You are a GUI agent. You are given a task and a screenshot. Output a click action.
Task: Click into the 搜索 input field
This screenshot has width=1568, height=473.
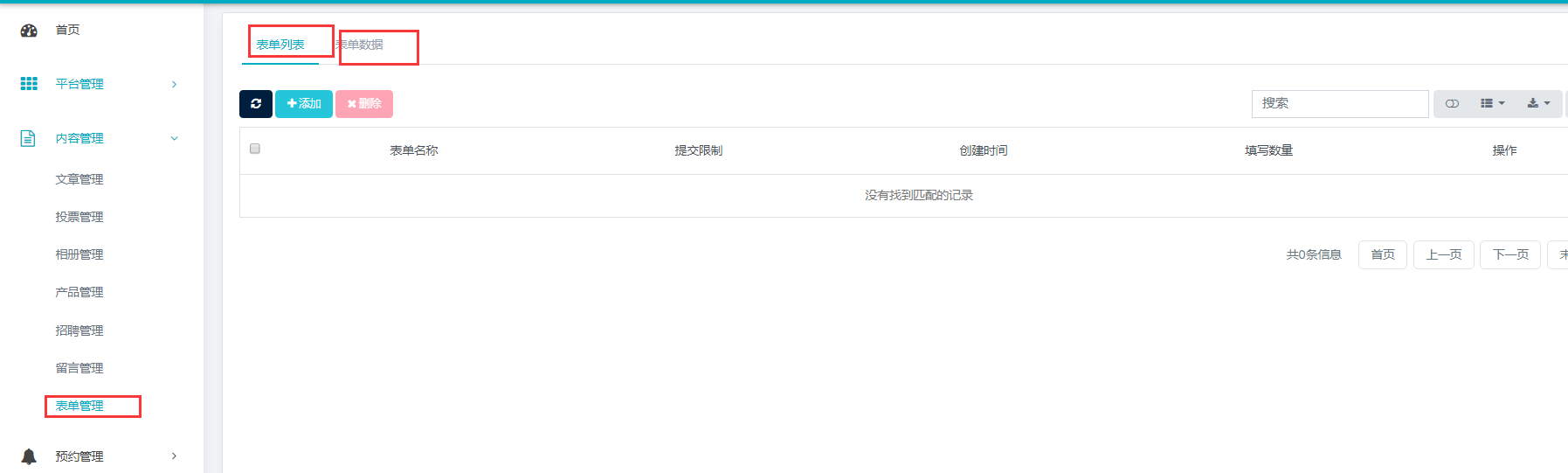(x=1339, y=104)
